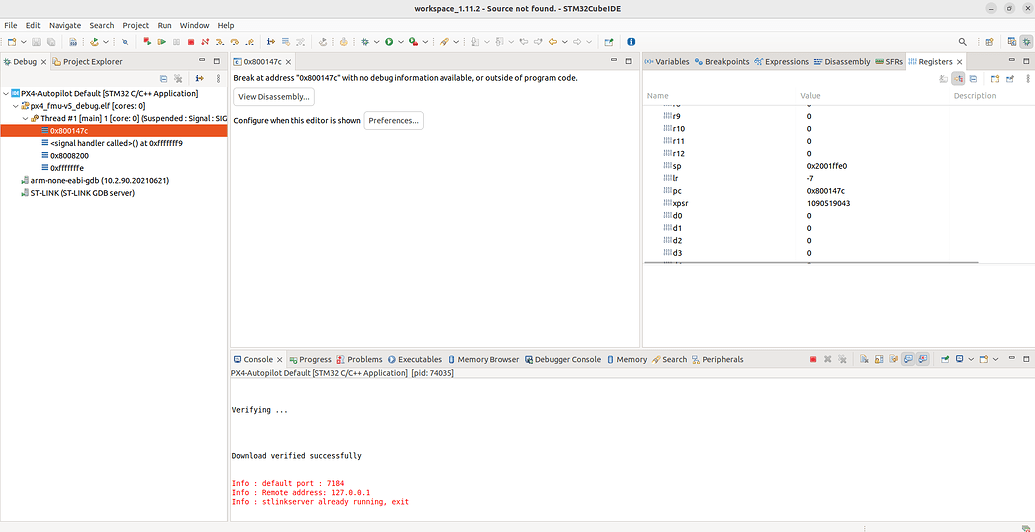Terminate the debug session with the red toolbar square

(191, 42)
